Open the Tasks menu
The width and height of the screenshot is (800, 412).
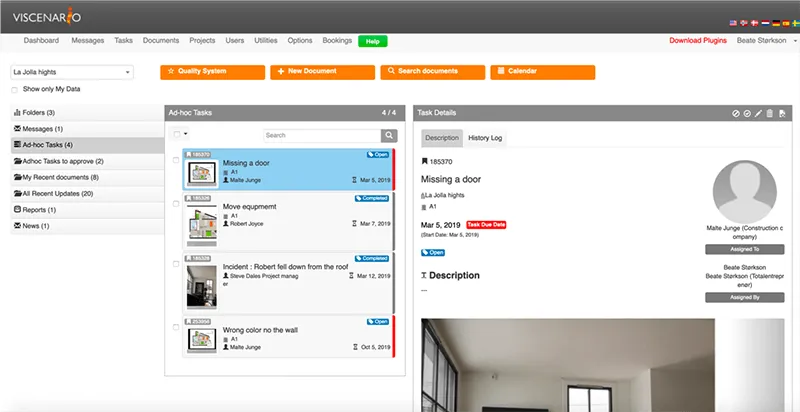pyautogui.click(x=123, y=40)
